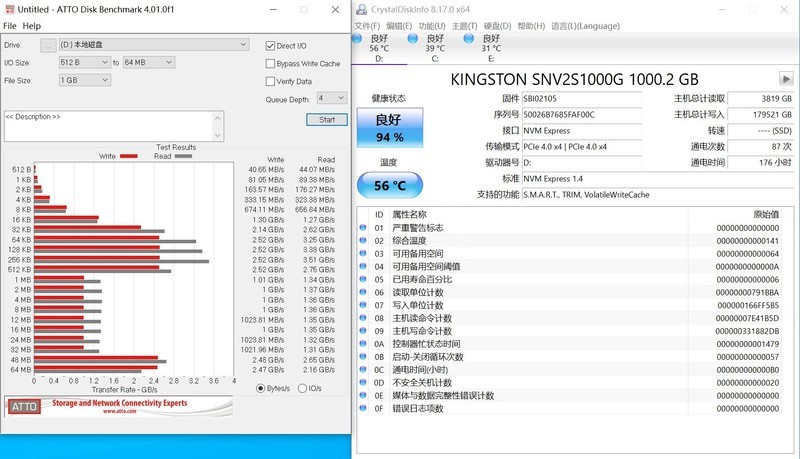Viewport: 800px width, 459px height.
Task: Click the status orb of attribute 0B
Action: click(x=363, y=356)
